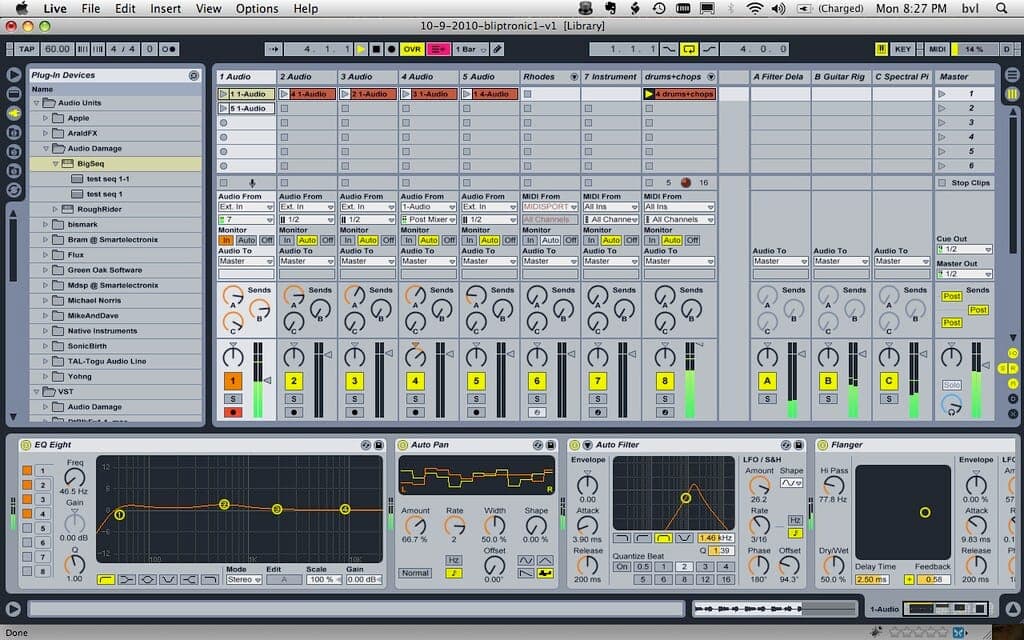Collapse the Audio Units folder
This screenshot has height=640, width=1024.
37,103
